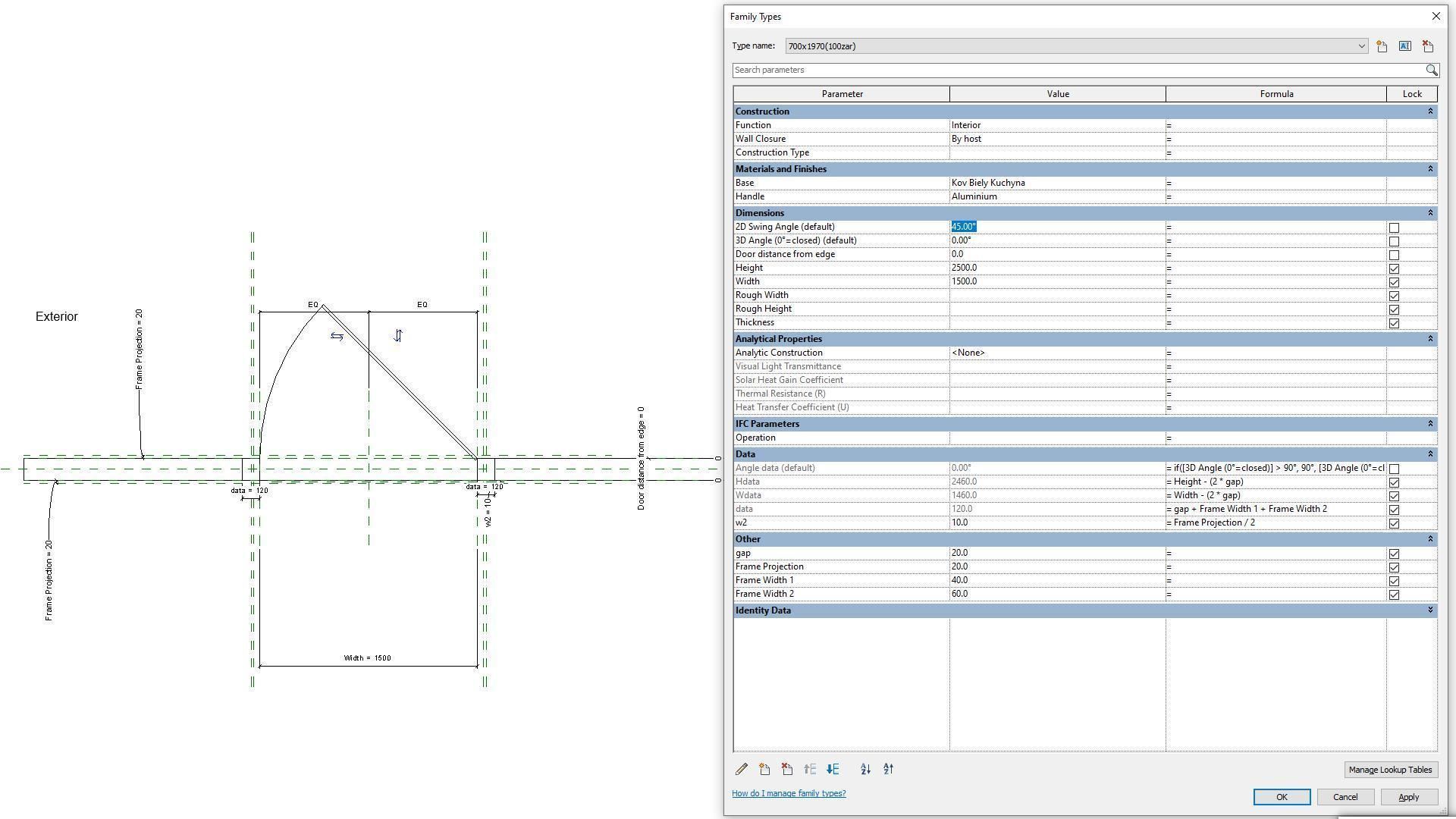Screen dimensions: 1456x819
Task: Collapse the Other group
Action: pyautogui.click(x=1430, y=539)
